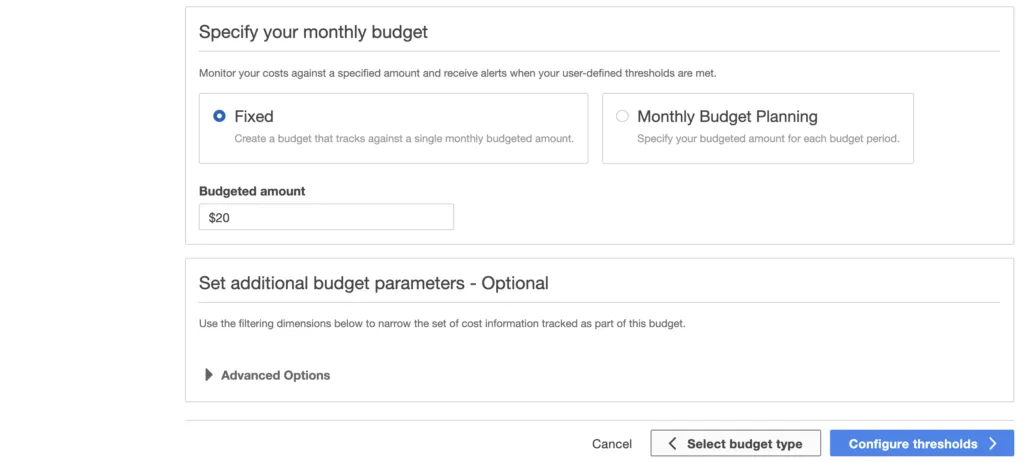Click the Advanced Options label text
Image resolution: width=1024 pixels, height=462 pixels.
click(x=275, y=375)
